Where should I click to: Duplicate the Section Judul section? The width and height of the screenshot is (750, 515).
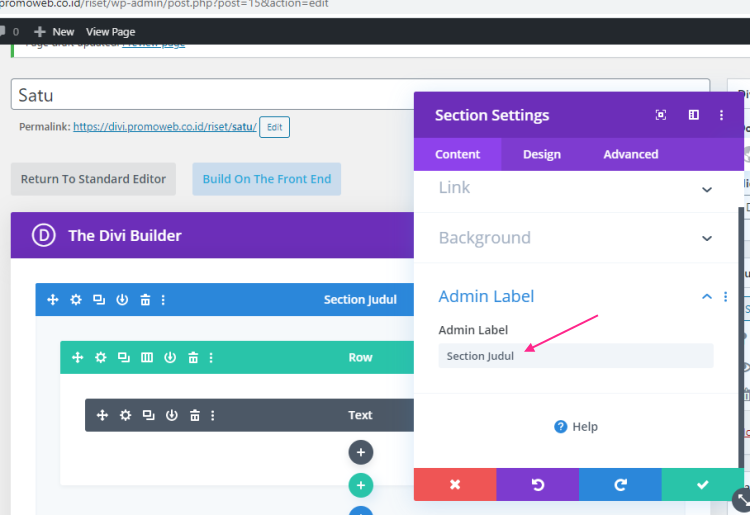(x=99, y=300)
